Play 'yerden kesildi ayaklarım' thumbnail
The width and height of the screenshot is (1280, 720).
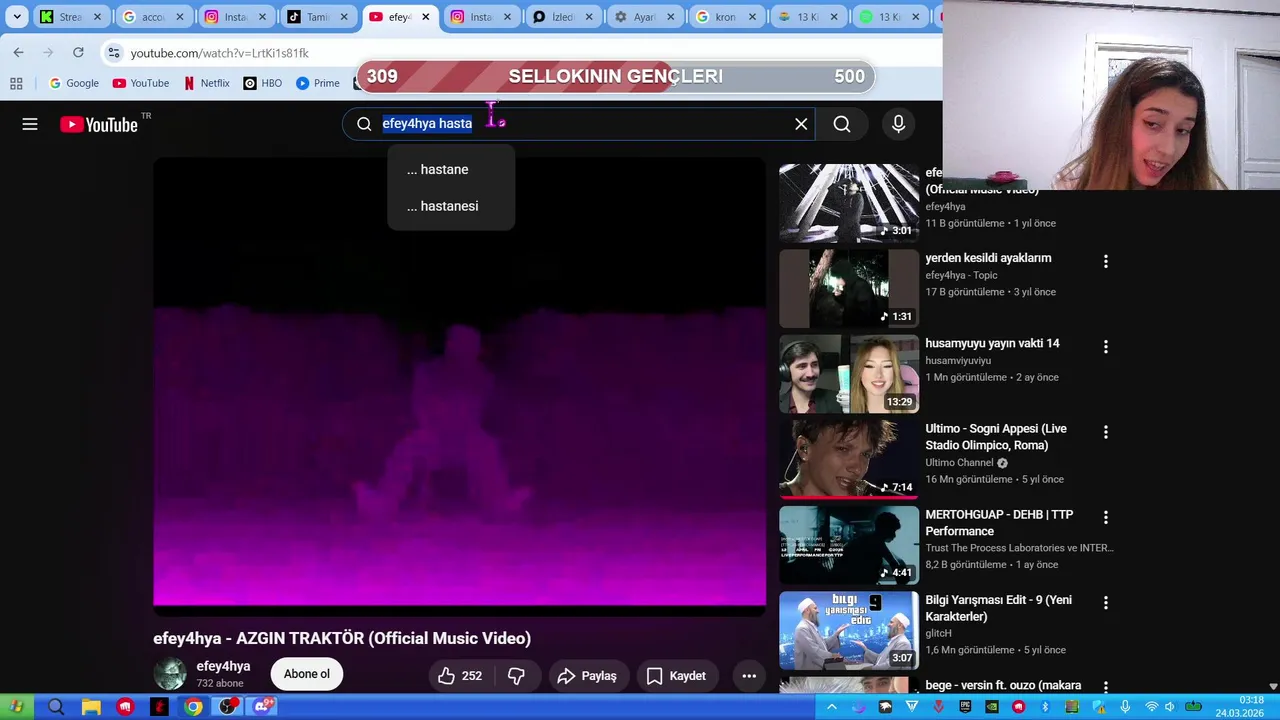click(x=849, y=288)
